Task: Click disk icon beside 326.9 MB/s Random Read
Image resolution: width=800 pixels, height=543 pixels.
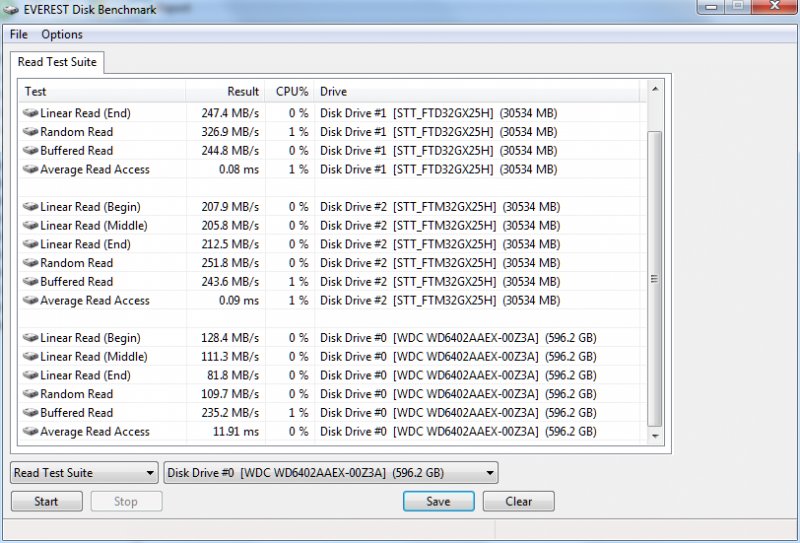Action: (x=31, y=132)
